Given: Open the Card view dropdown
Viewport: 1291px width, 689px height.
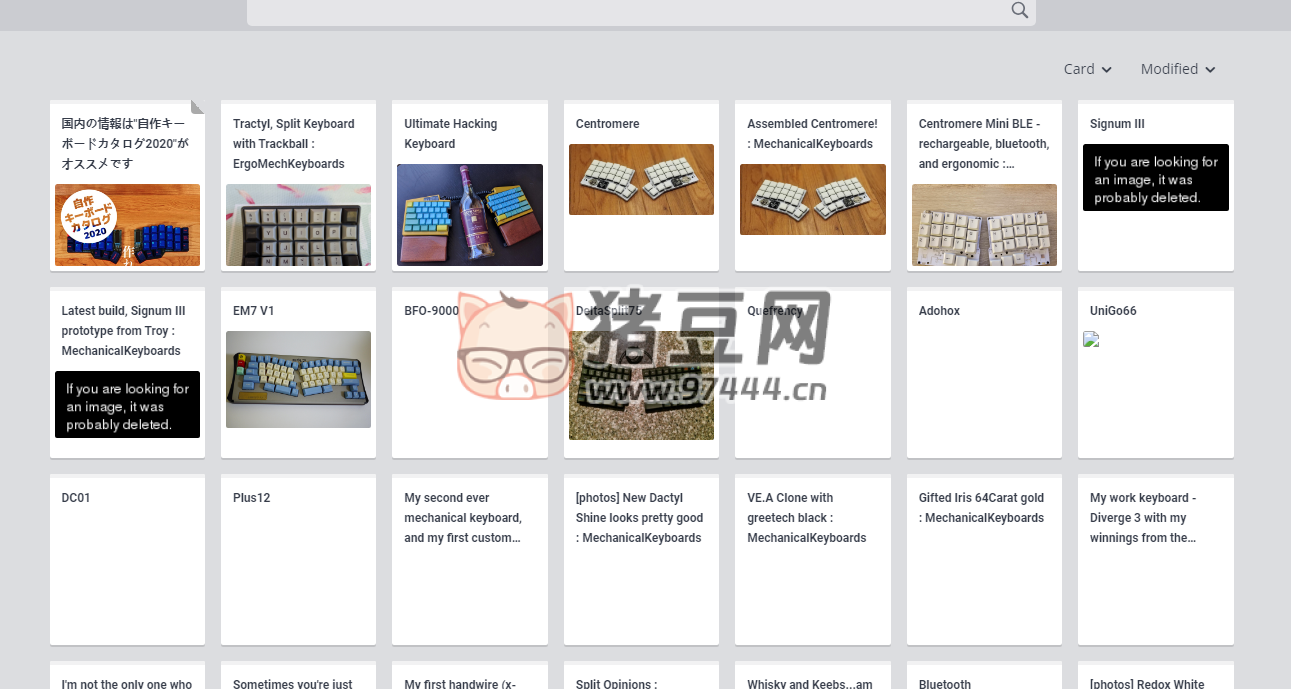Looking at the screenshot, I should 1087,69.
